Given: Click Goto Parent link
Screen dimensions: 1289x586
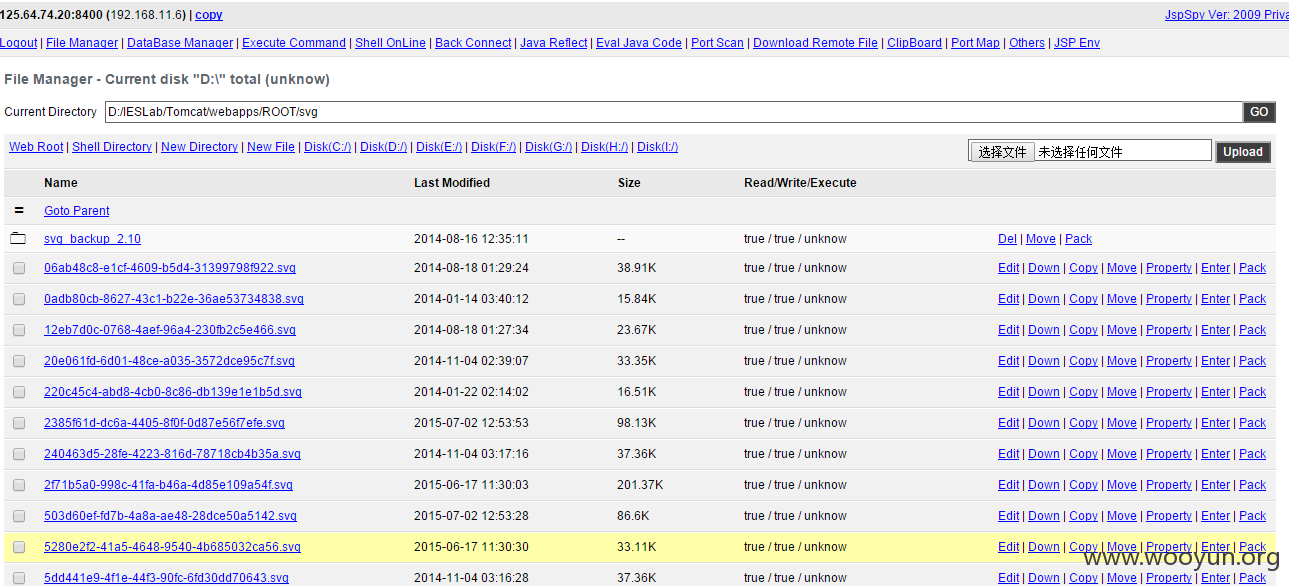Looking at the screenshot, I should coord(77,211).
